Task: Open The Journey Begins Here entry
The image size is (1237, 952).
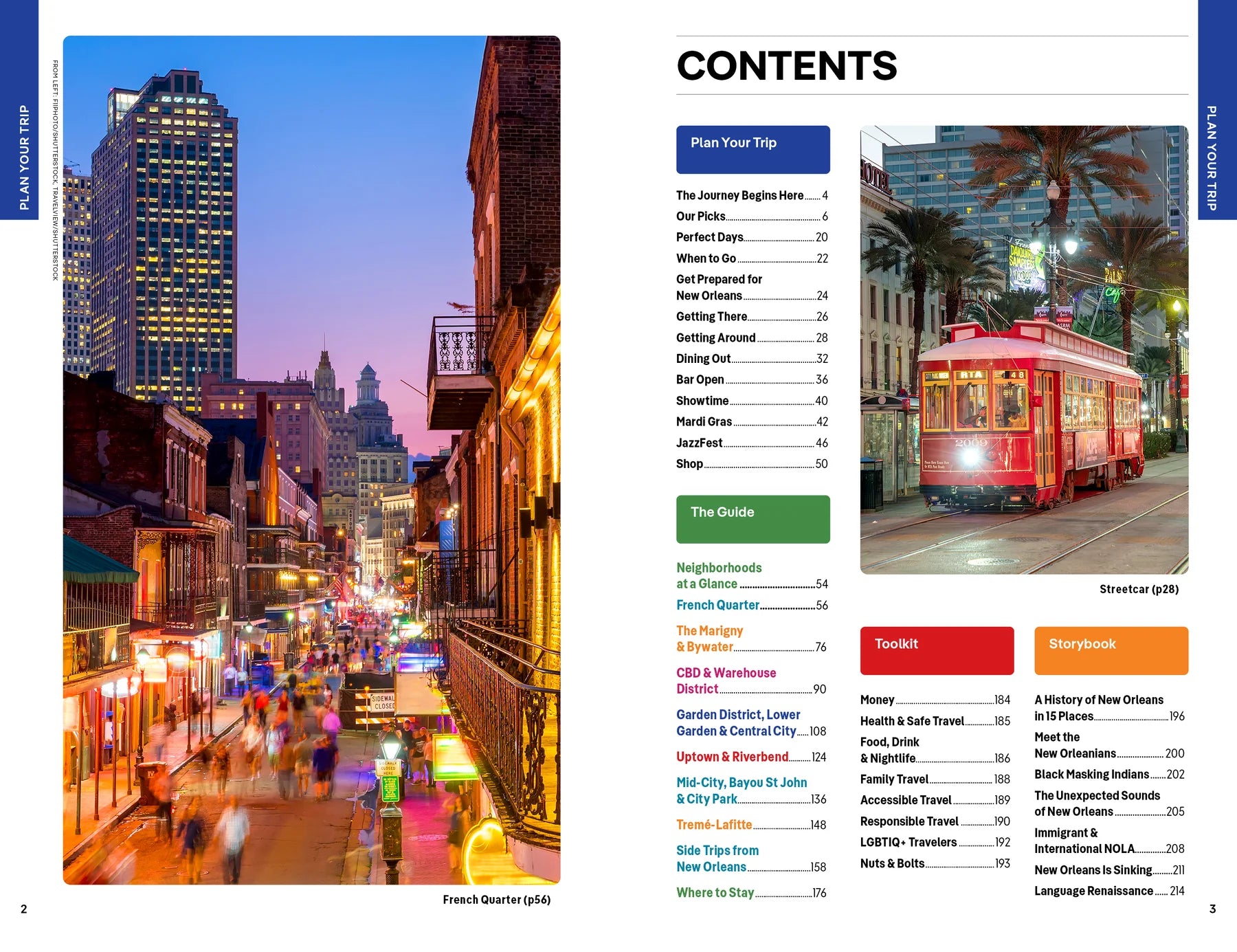Action: [739, 195]
